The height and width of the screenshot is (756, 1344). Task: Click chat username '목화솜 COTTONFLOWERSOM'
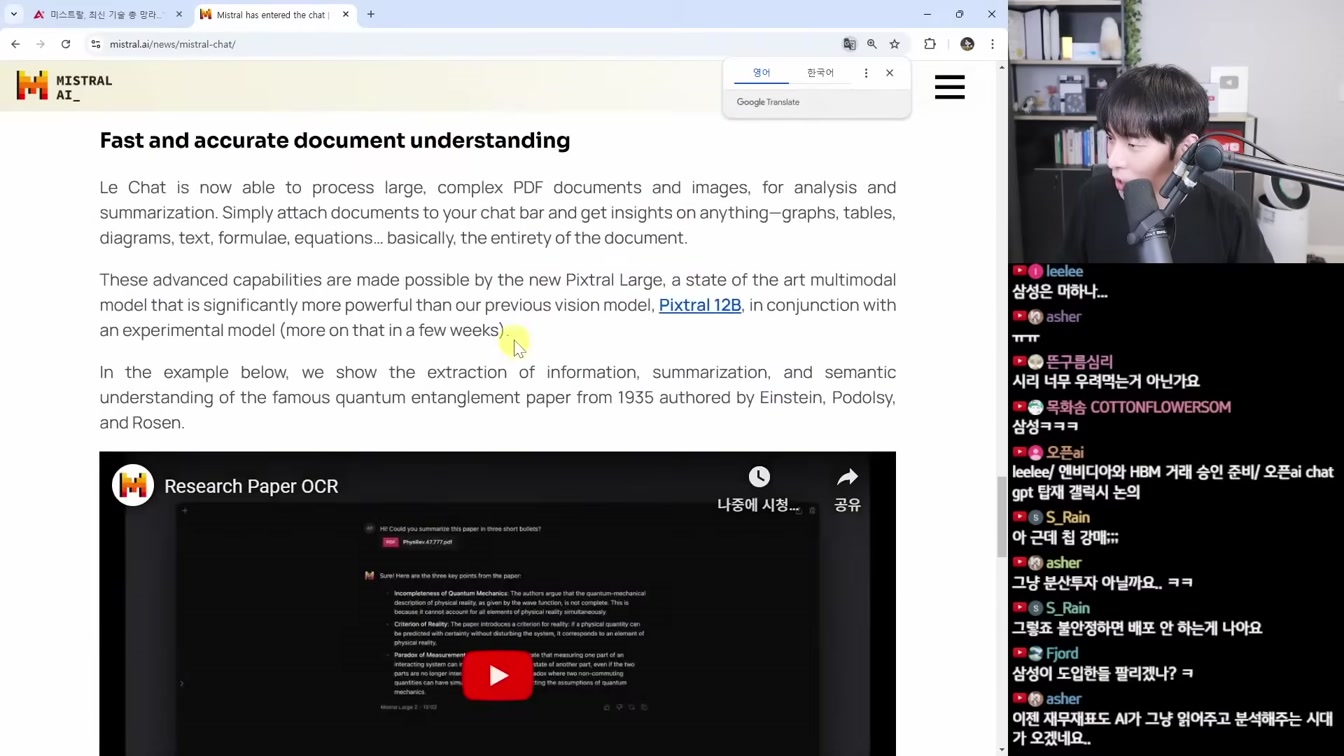coord(1139,407)
